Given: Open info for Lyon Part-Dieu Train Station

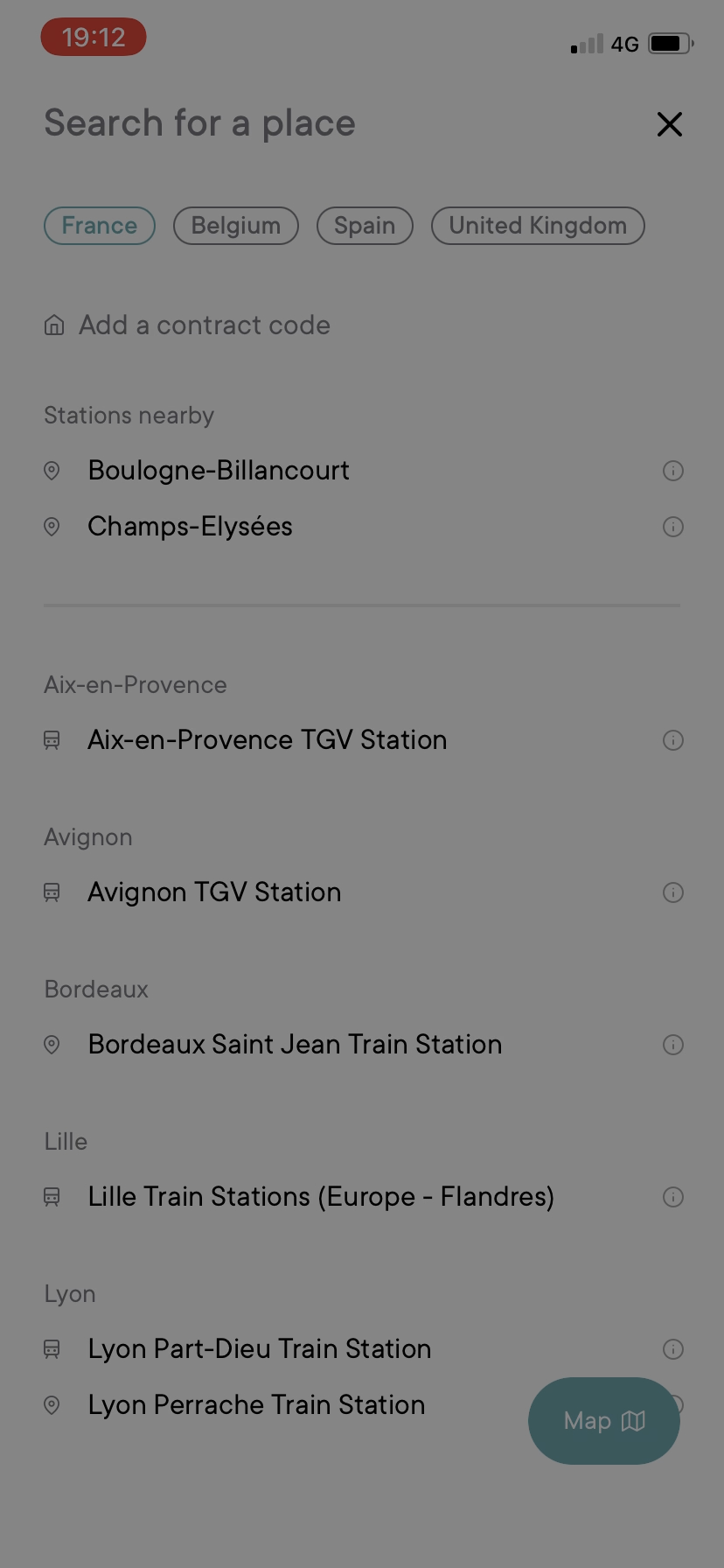Looking at the screenshot, I should coord(672,1349).
